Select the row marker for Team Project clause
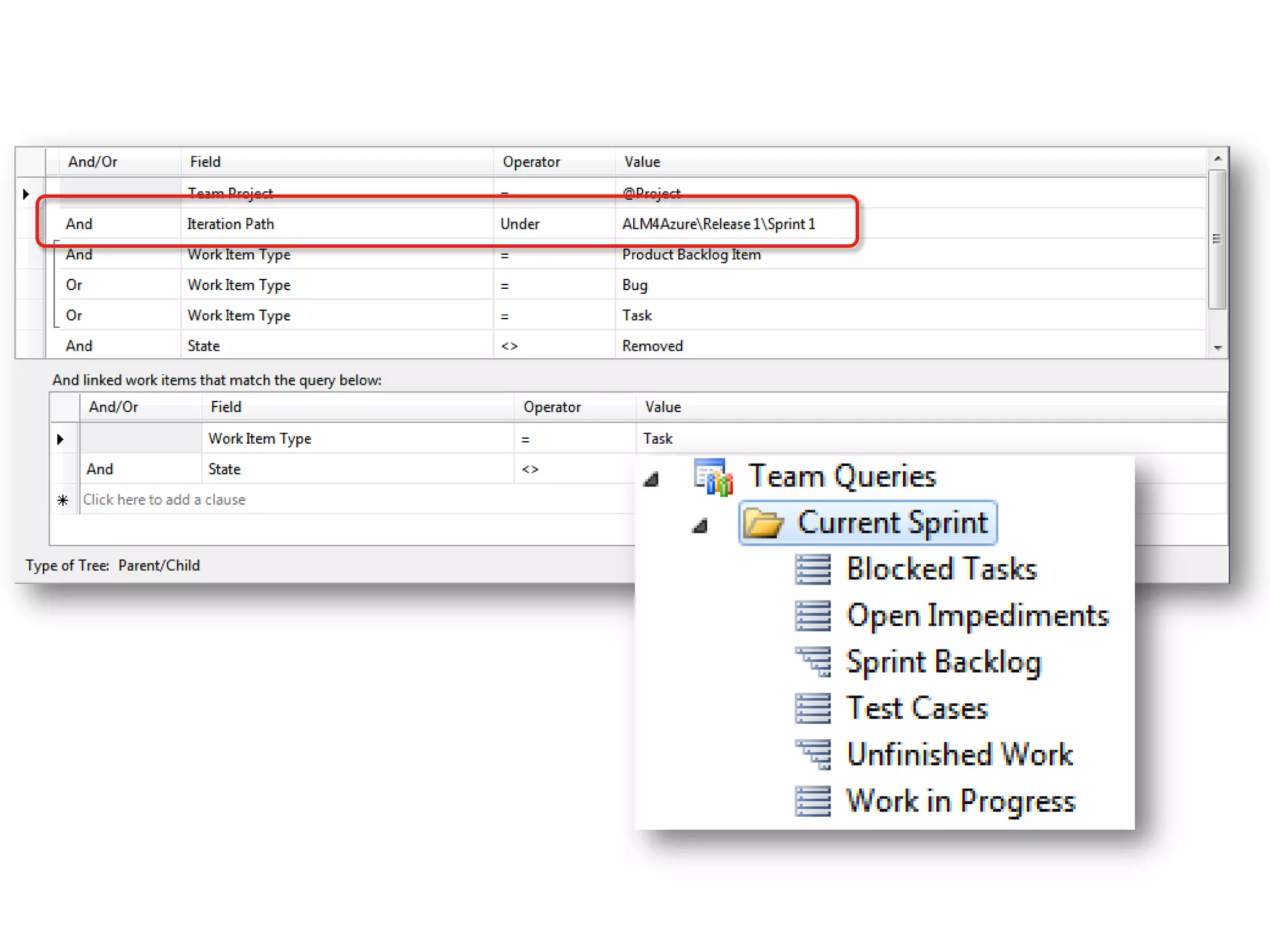Image resolution: width=1270 pixels, height=952 pixels. (x=27, y=194)
